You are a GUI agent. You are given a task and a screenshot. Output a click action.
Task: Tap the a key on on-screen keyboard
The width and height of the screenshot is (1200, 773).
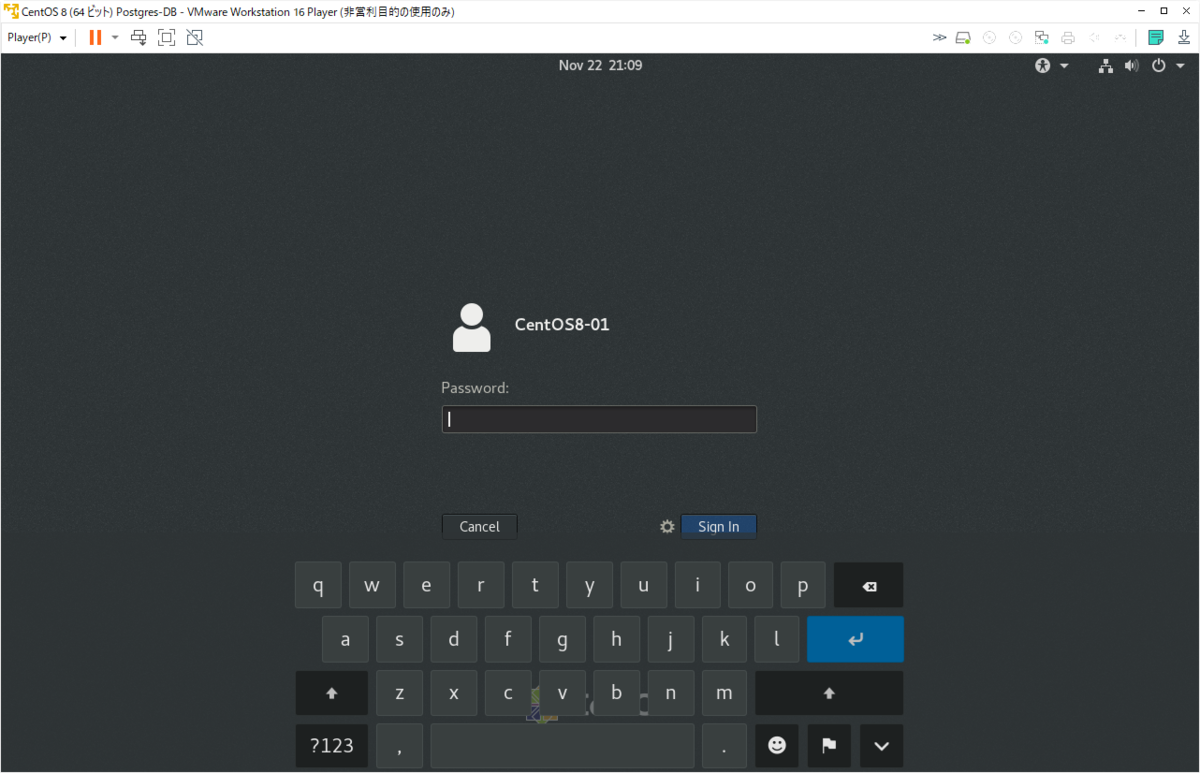click(x=346, y=639)
